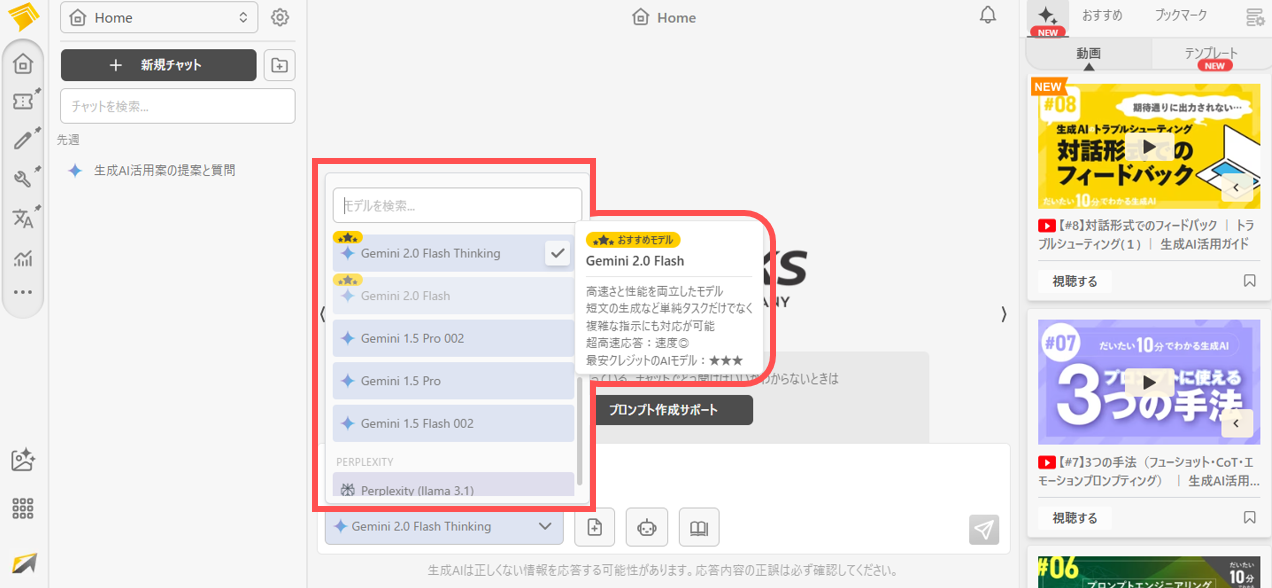
Task: Open the image generation sidebar icon
Action: [23, 460]
